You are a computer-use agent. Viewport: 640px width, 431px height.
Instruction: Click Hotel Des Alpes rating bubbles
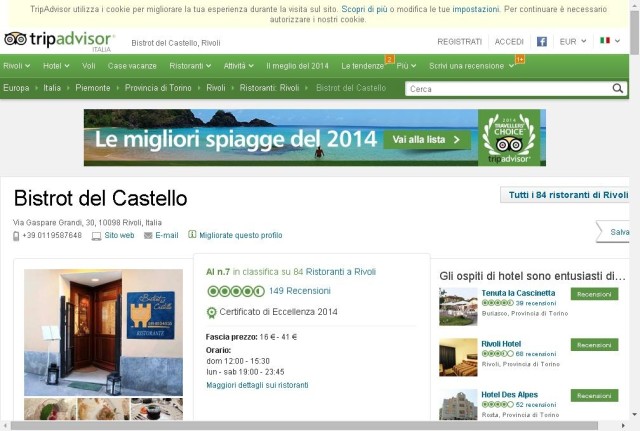click(498, 404)
